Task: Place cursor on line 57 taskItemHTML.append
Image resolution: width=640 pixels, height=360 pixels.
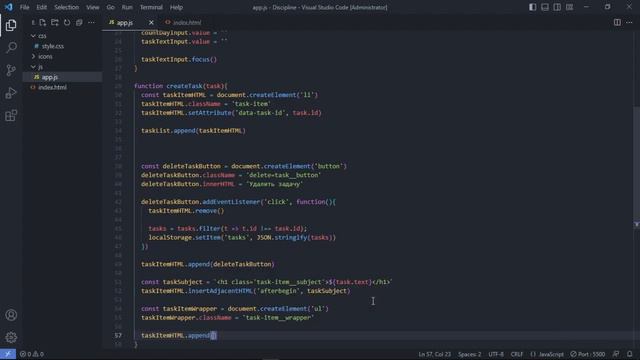Action: click(178, 335)
